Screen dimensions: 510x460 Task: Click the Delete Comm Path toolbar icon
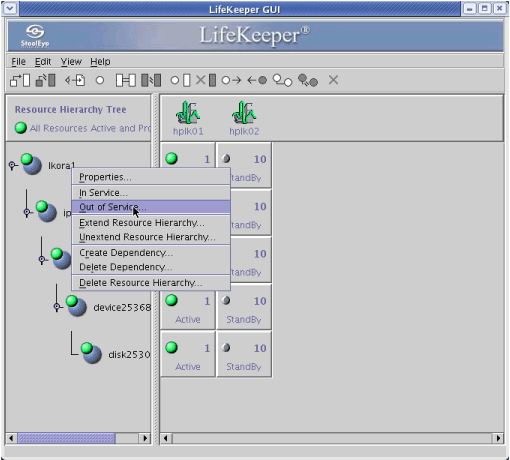tap(151, 80)
